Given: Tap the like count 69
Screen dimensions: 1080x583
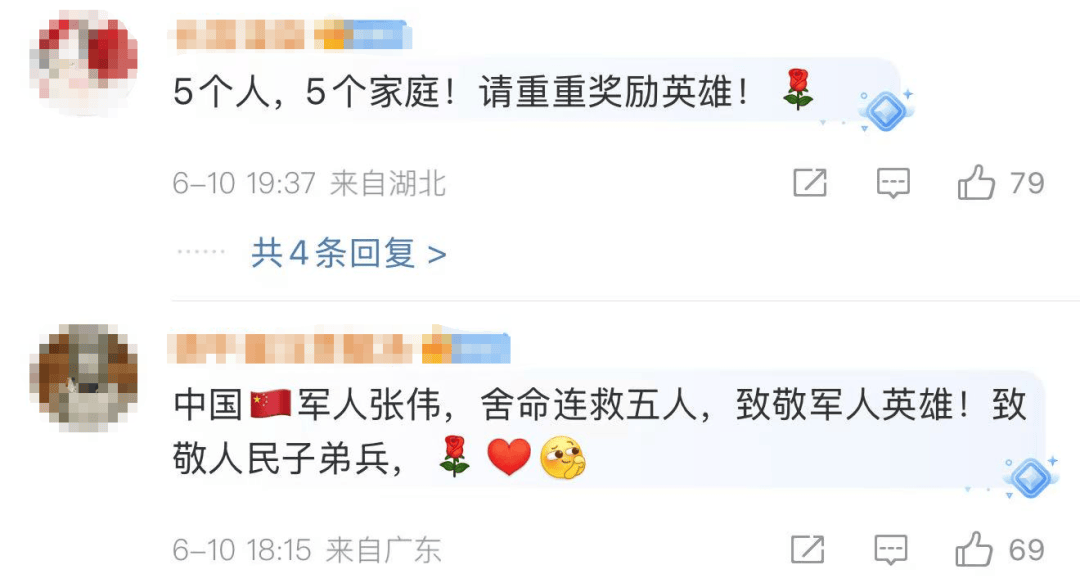Looking at the screenshot, I should coord(1026,550).
